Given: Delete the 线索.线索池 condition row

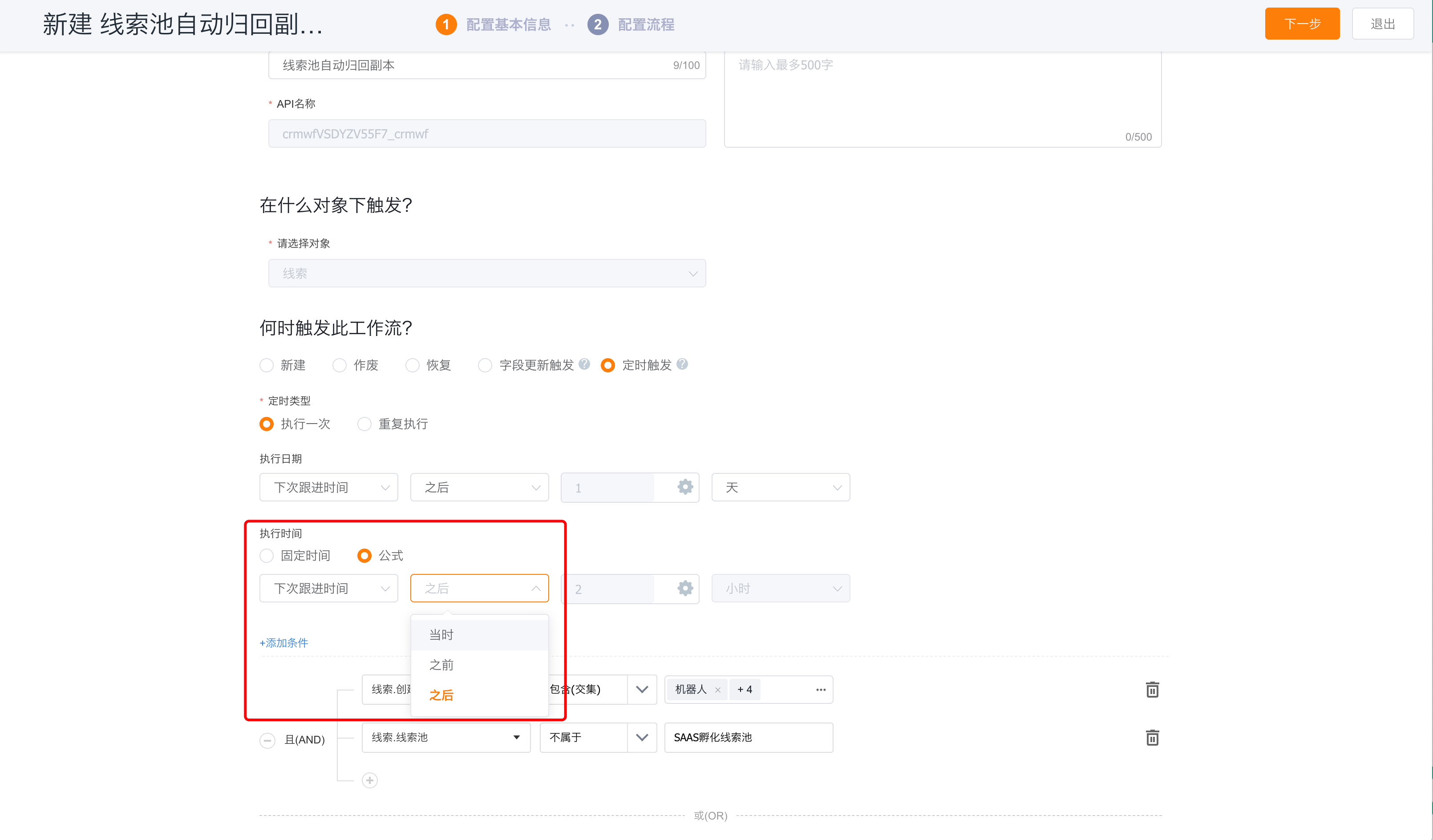Looking at the screenshot, I should point(1152,737).
